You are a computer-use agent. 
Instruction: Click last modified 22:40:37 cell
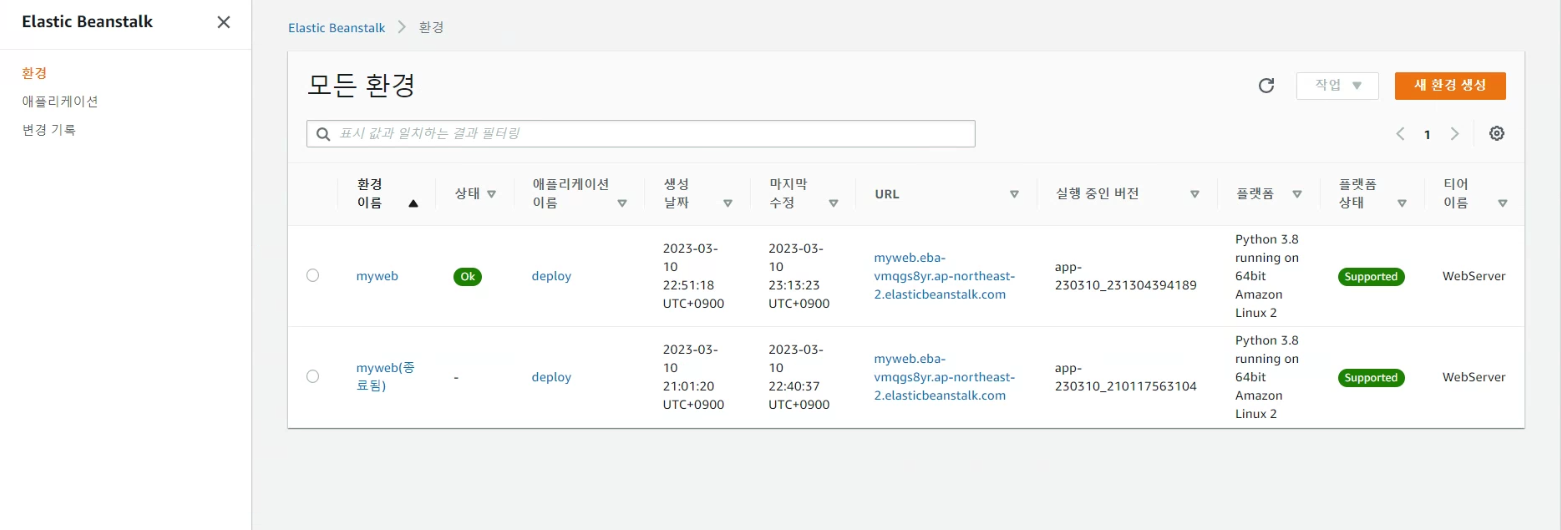tap(798, 377)
